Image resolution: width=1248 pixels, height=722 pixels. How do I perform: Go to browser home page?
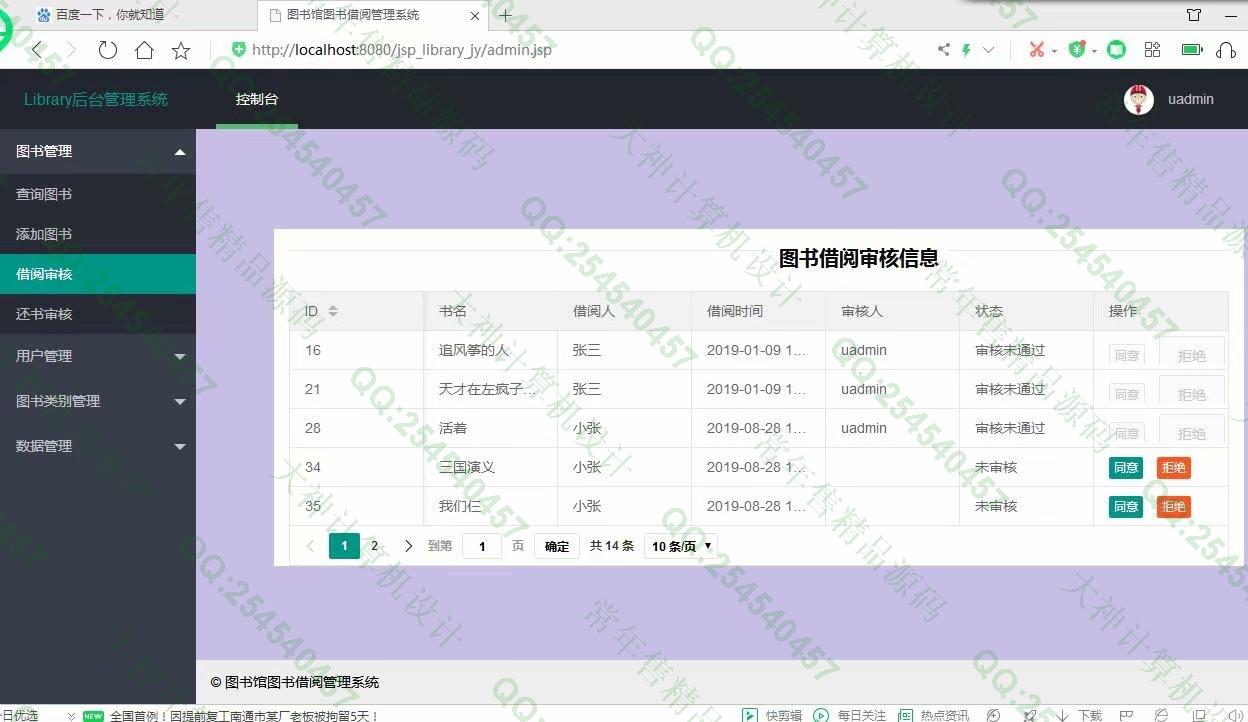click(x=144, y=50)
